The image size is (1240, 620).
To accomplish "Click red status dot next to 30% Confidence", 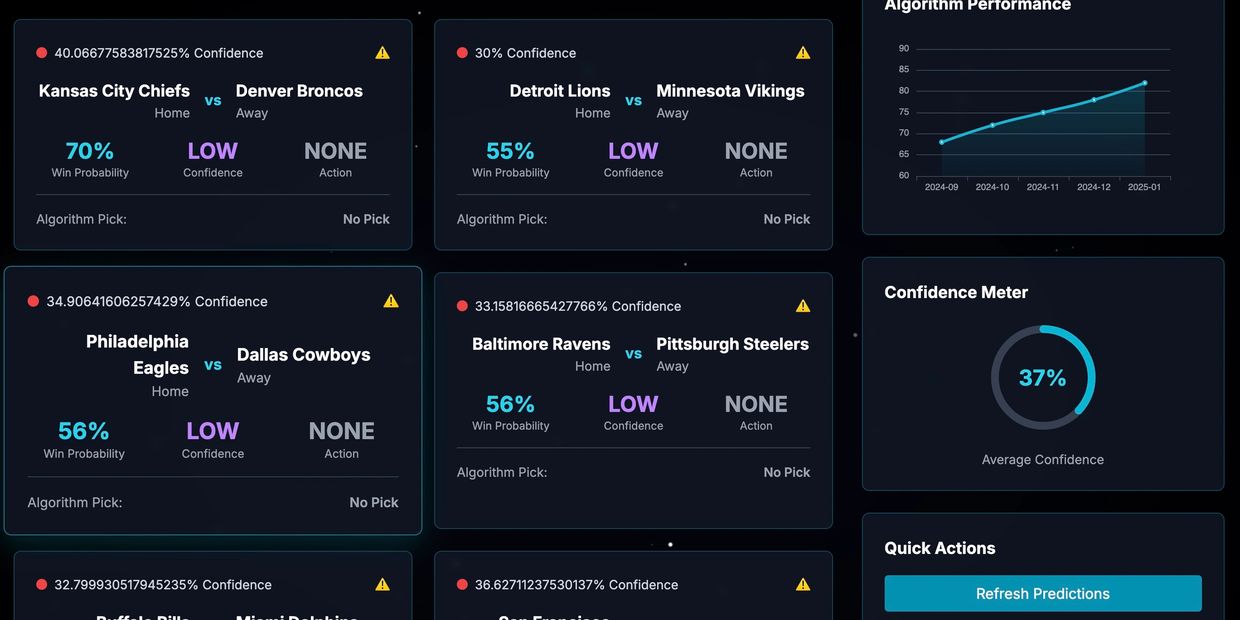I will pyautogui.click(x=462, y=53).
